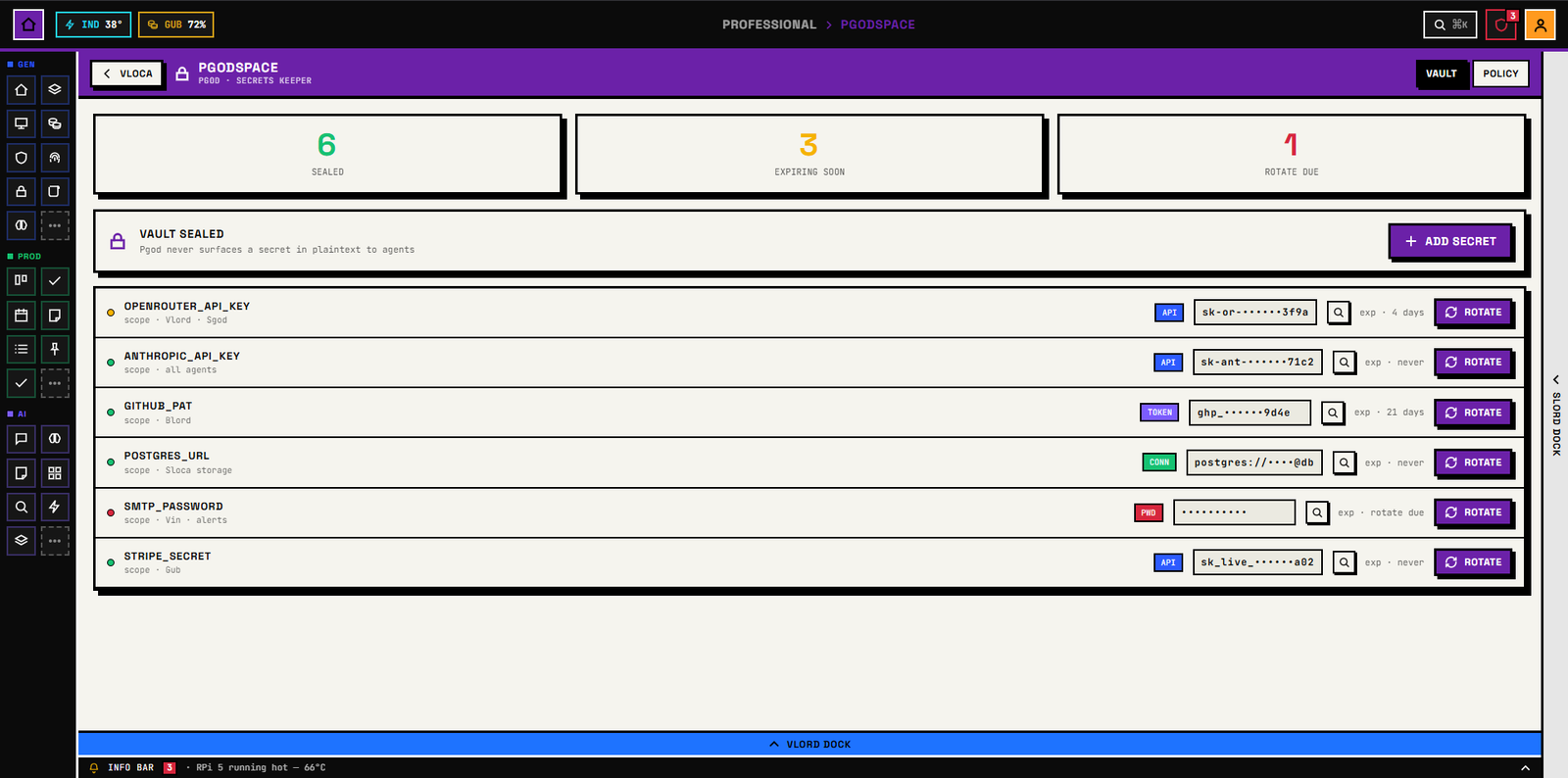Click the bell icon in the info bar
Viewport: 1568px width, 778px height.
coord(94,768)
